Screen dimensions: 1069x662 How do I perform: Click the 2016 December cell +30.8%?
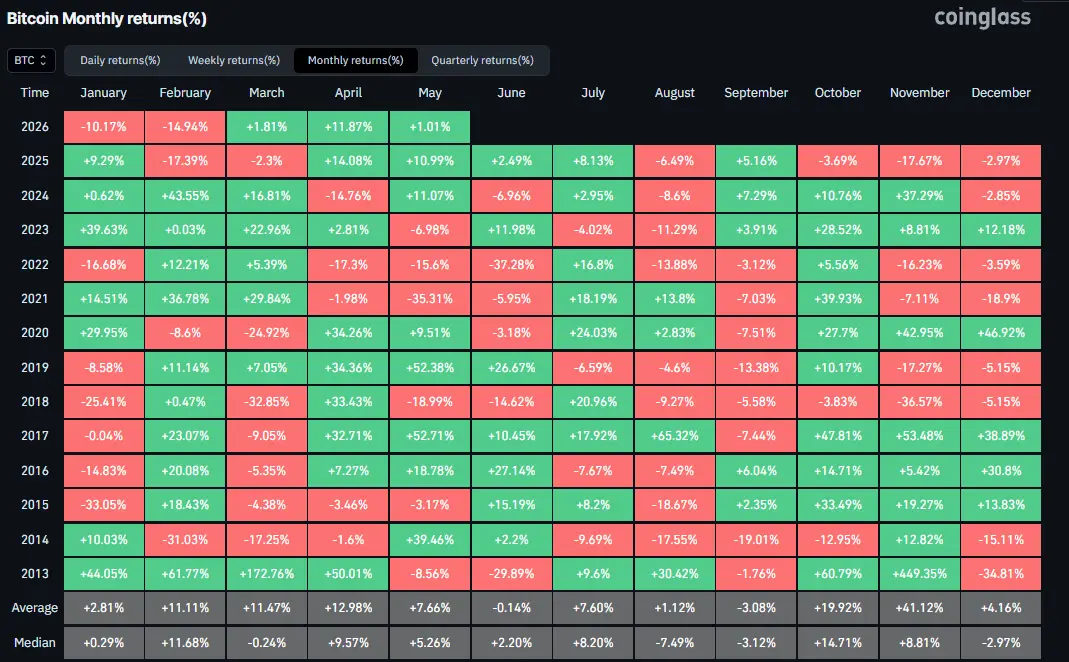pyautogui.click(x=1001, y=470)
